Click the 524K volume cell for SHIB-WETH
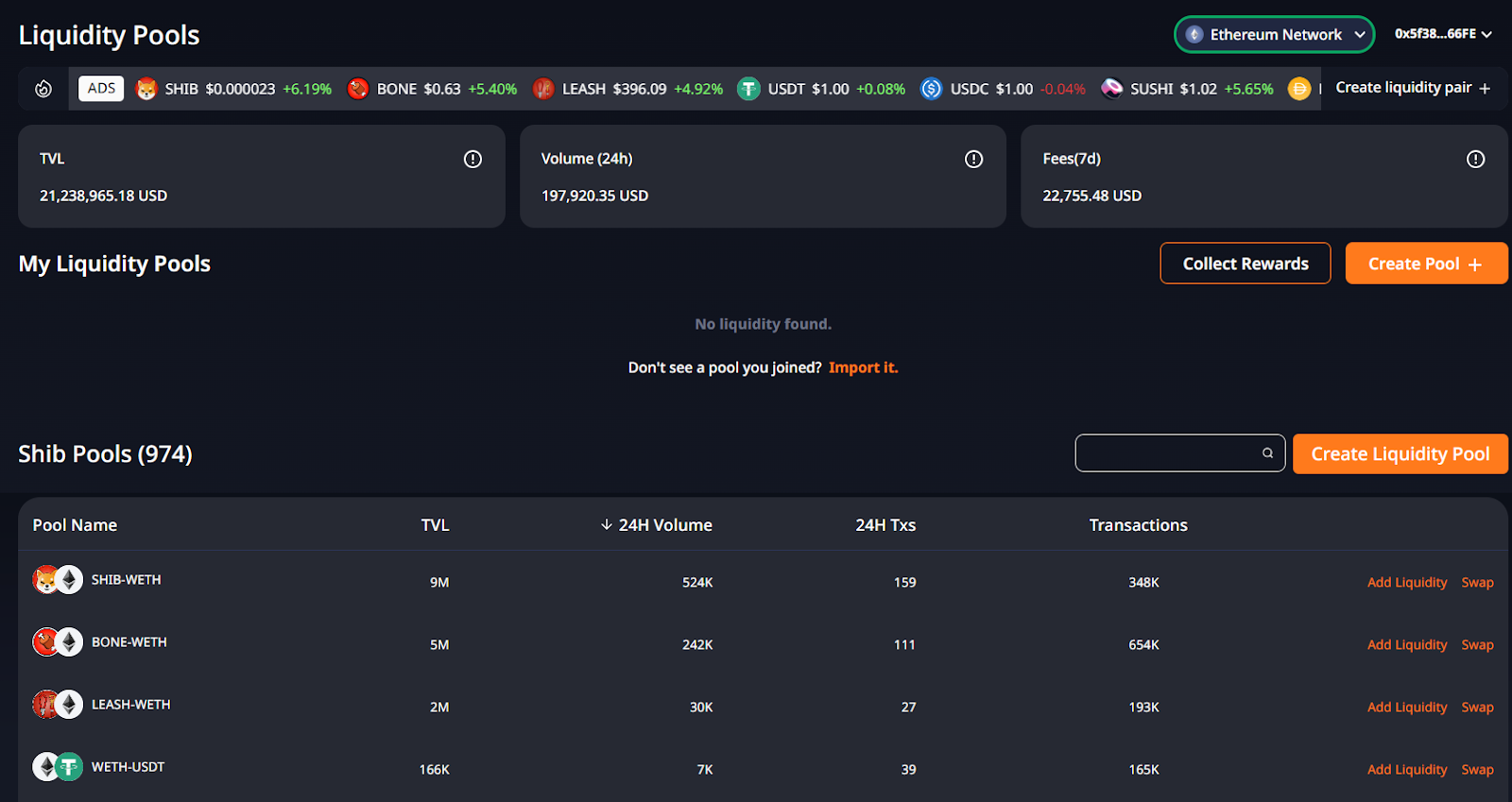The height and width of the screenshot is (802, 1512). click(697, 582)
